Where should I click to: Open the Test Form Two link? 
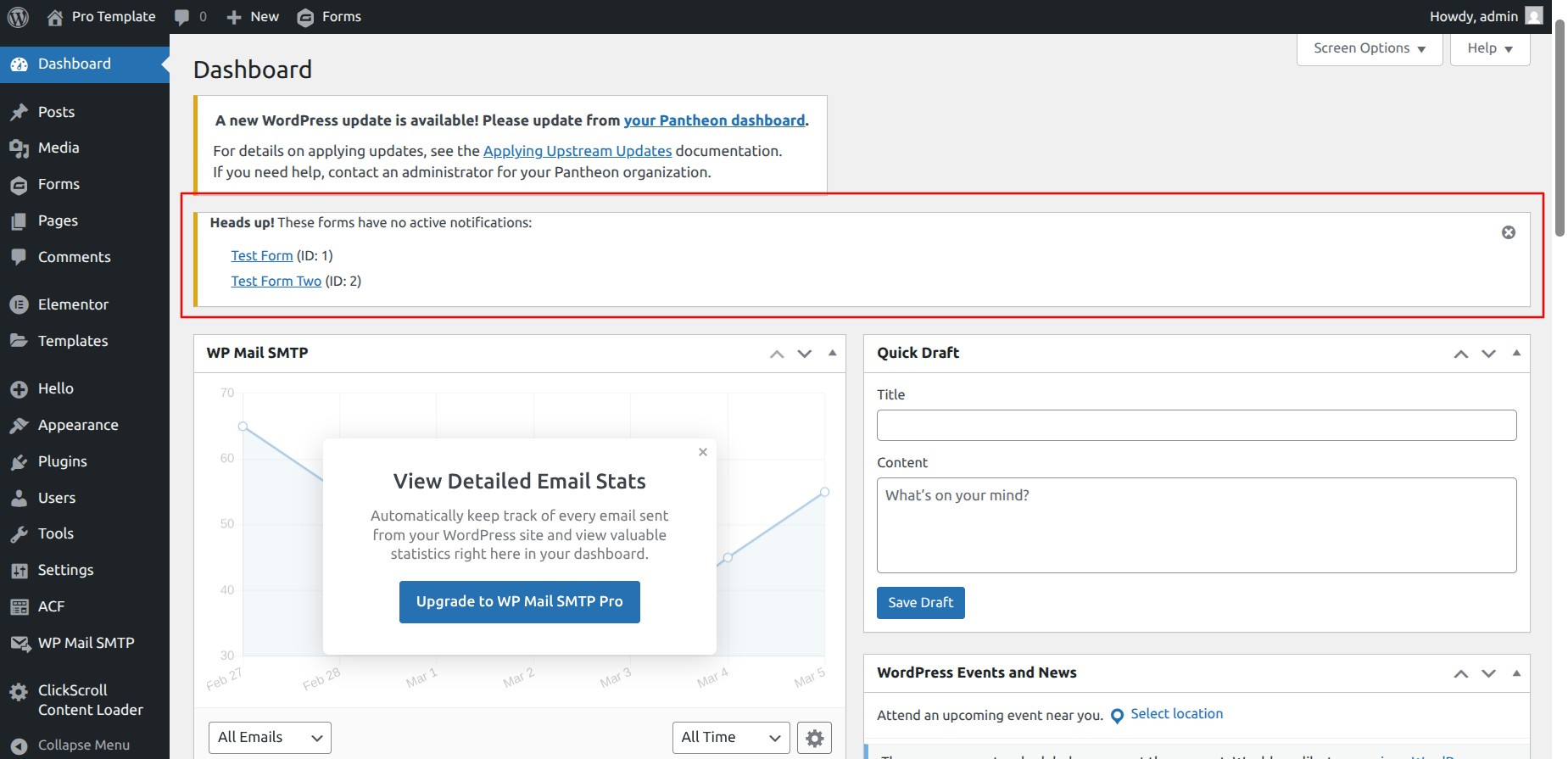tap(276, 282)
